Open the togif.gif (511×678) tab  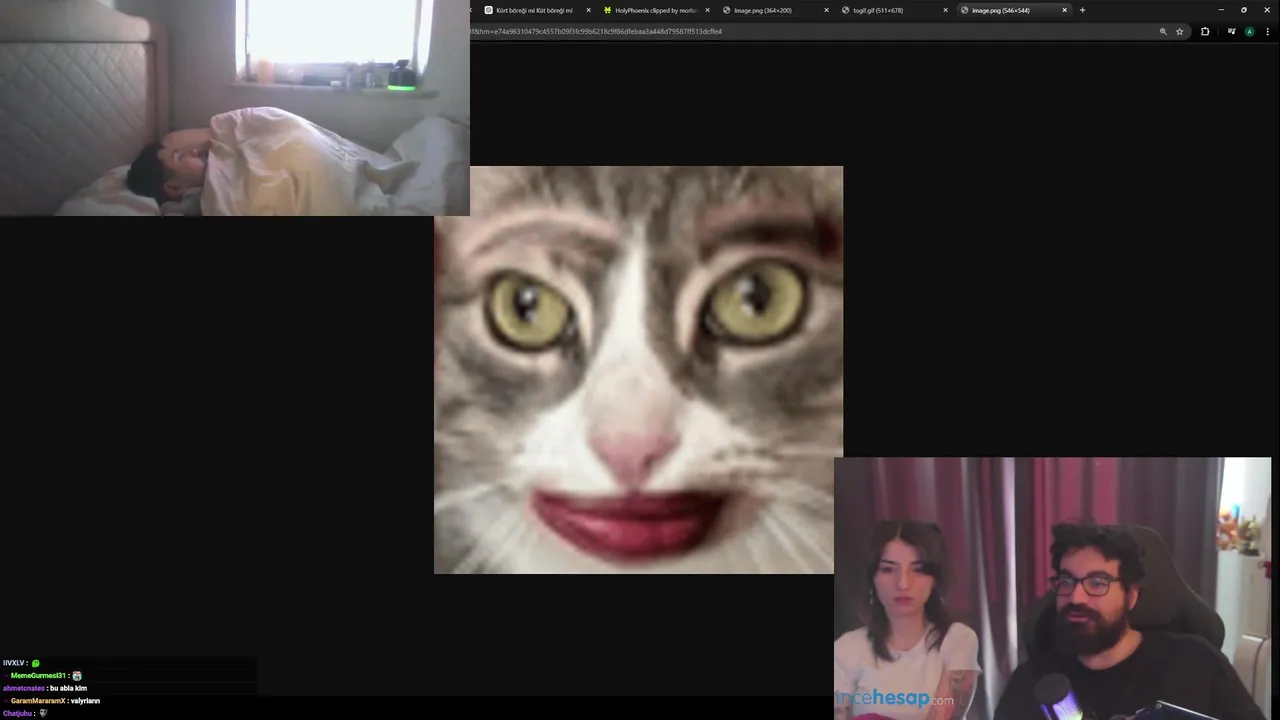(x=894, y=10)
